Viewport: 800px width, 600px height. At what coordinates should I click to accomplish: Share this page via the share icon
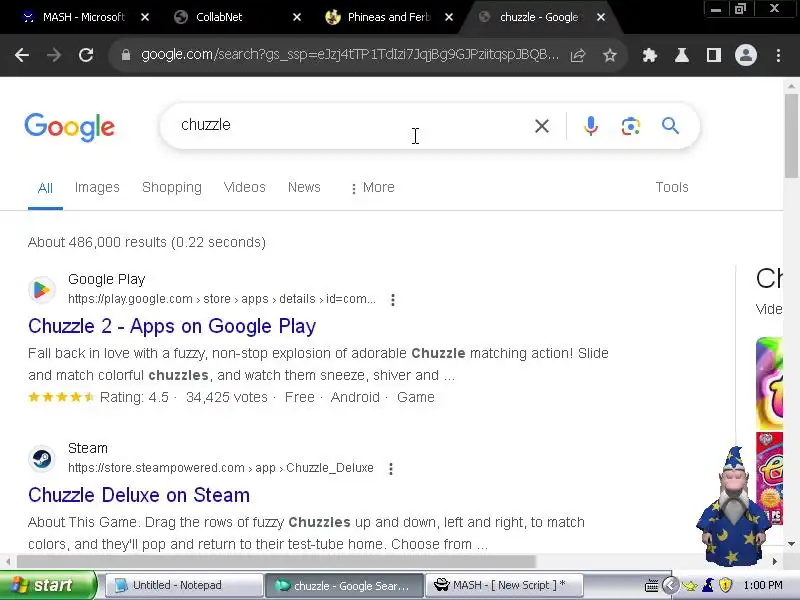click(578, 55)
